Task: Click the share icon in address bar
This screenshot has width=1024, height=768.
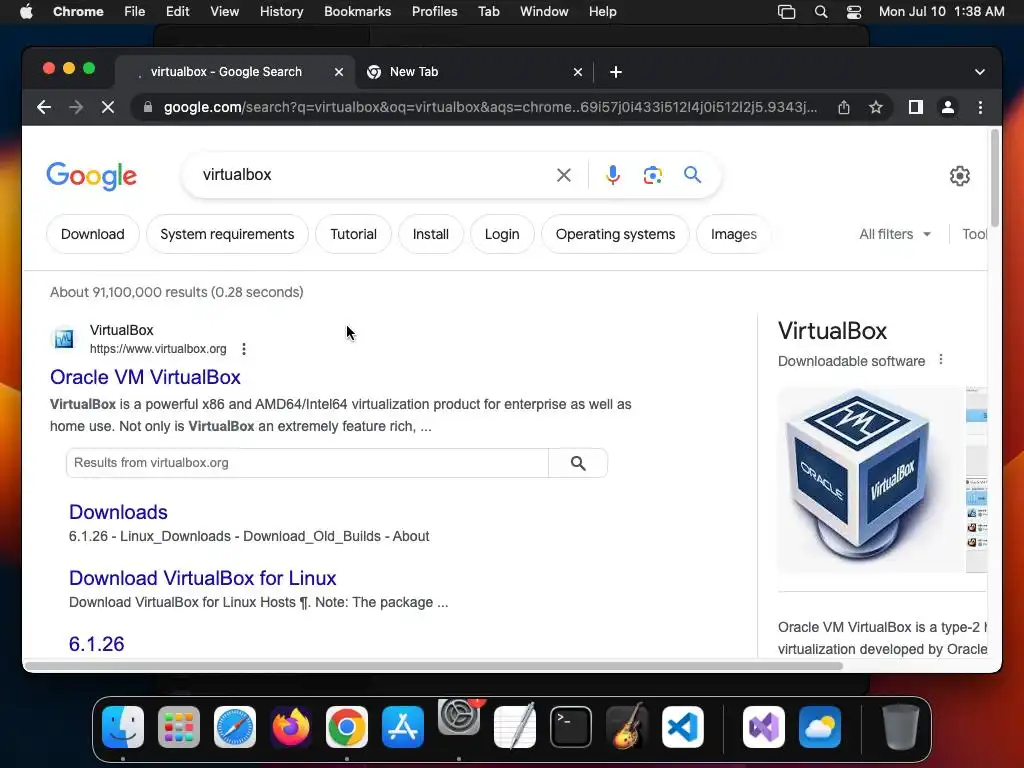Action: (844, 107)
